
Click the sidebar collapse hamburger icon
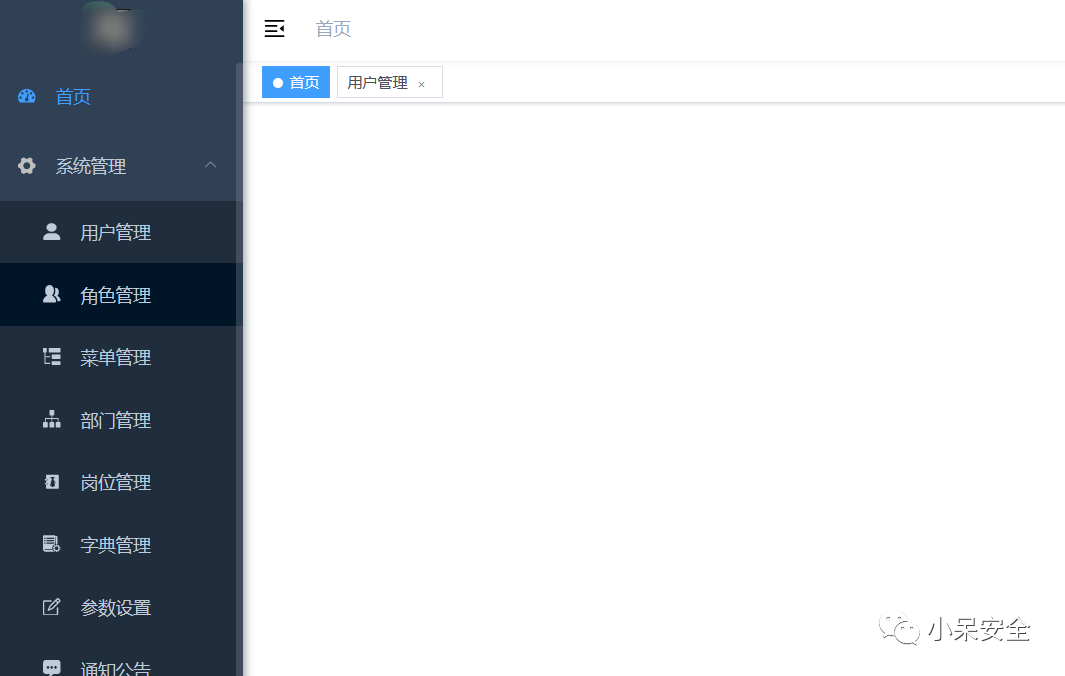pos(274,29)
